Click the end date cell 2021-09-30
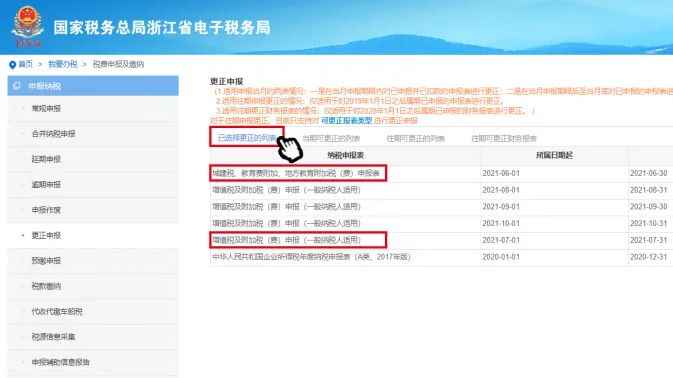 click(x=649, y=206)
